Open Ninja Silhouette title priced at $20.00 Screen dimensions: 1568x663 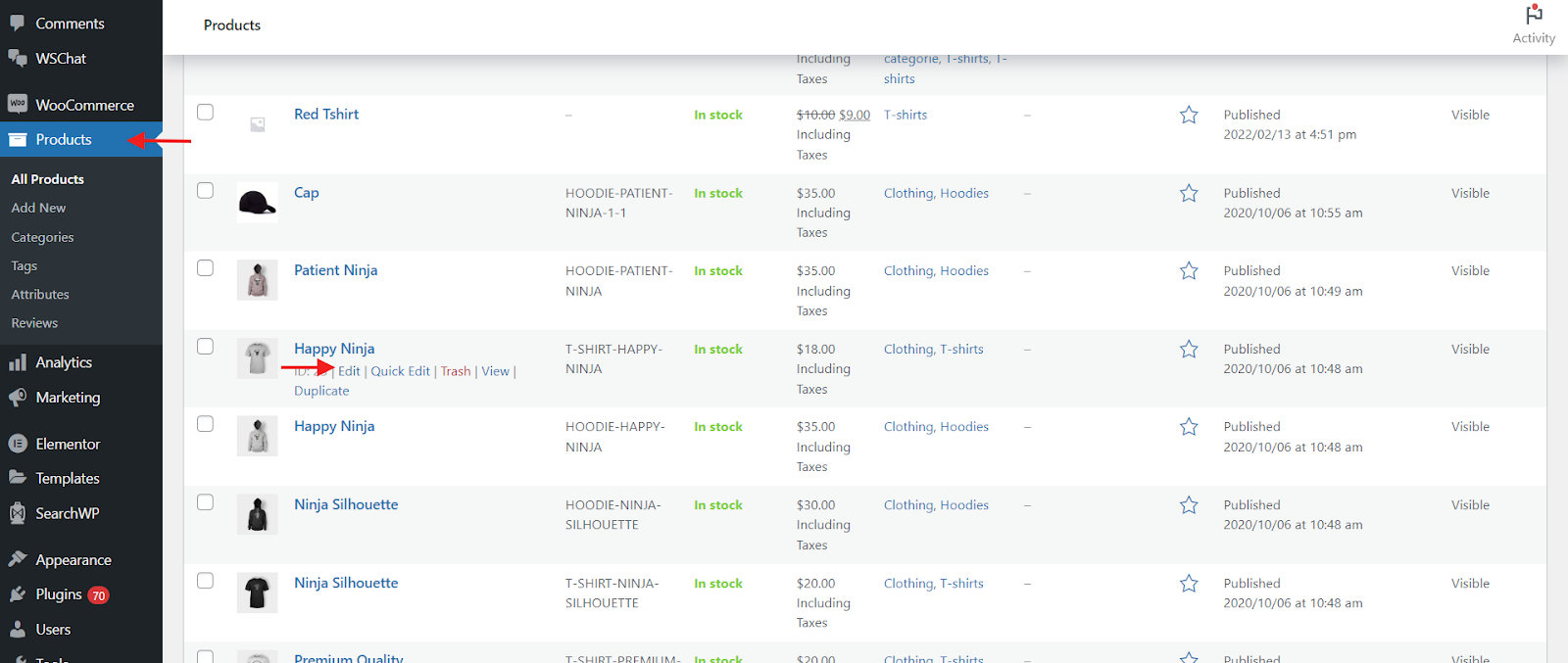pos(346,583)
